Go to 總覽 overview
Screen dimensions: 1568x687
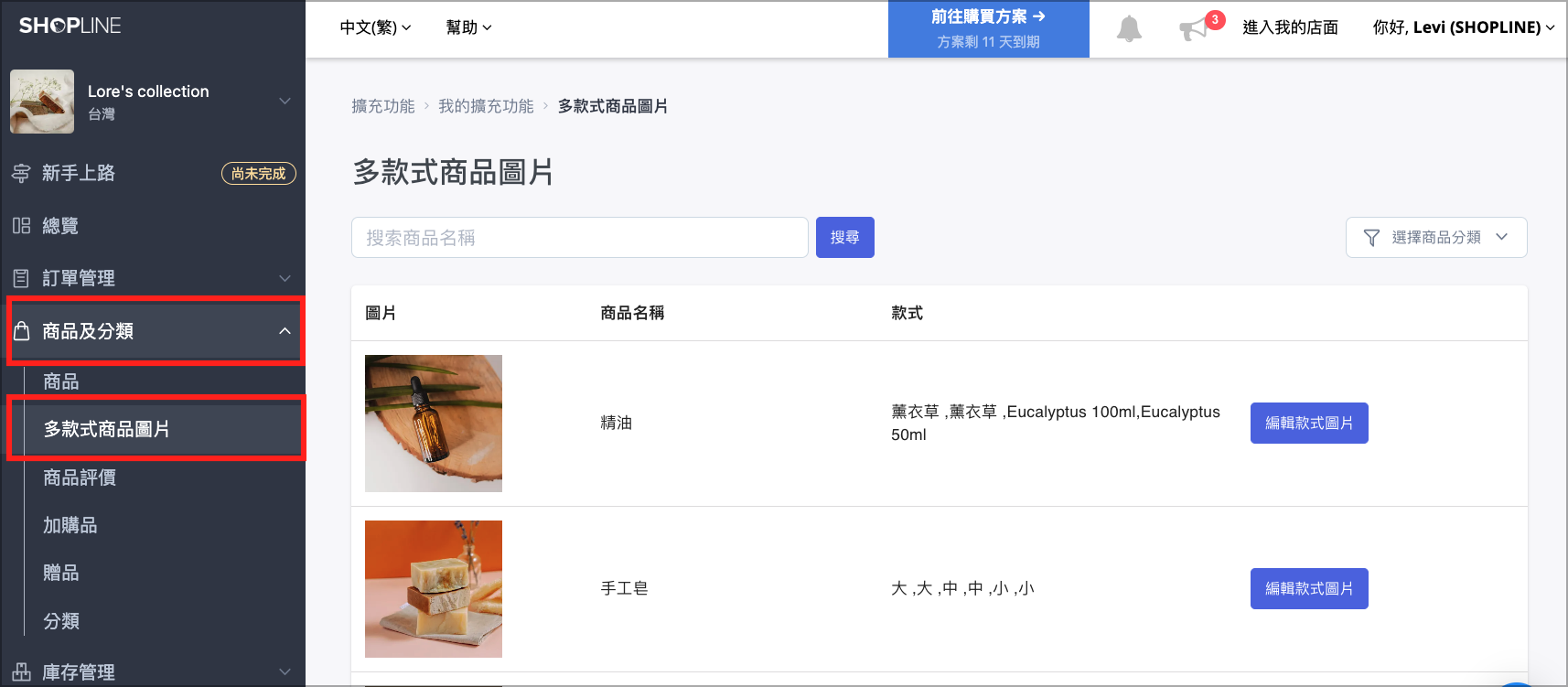coord(60,225)
